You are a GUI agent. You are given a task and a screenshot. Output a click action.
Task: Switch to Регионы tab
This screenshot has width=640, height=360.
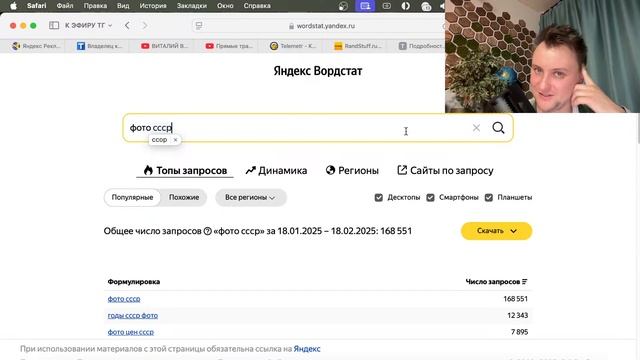[352, 170]
